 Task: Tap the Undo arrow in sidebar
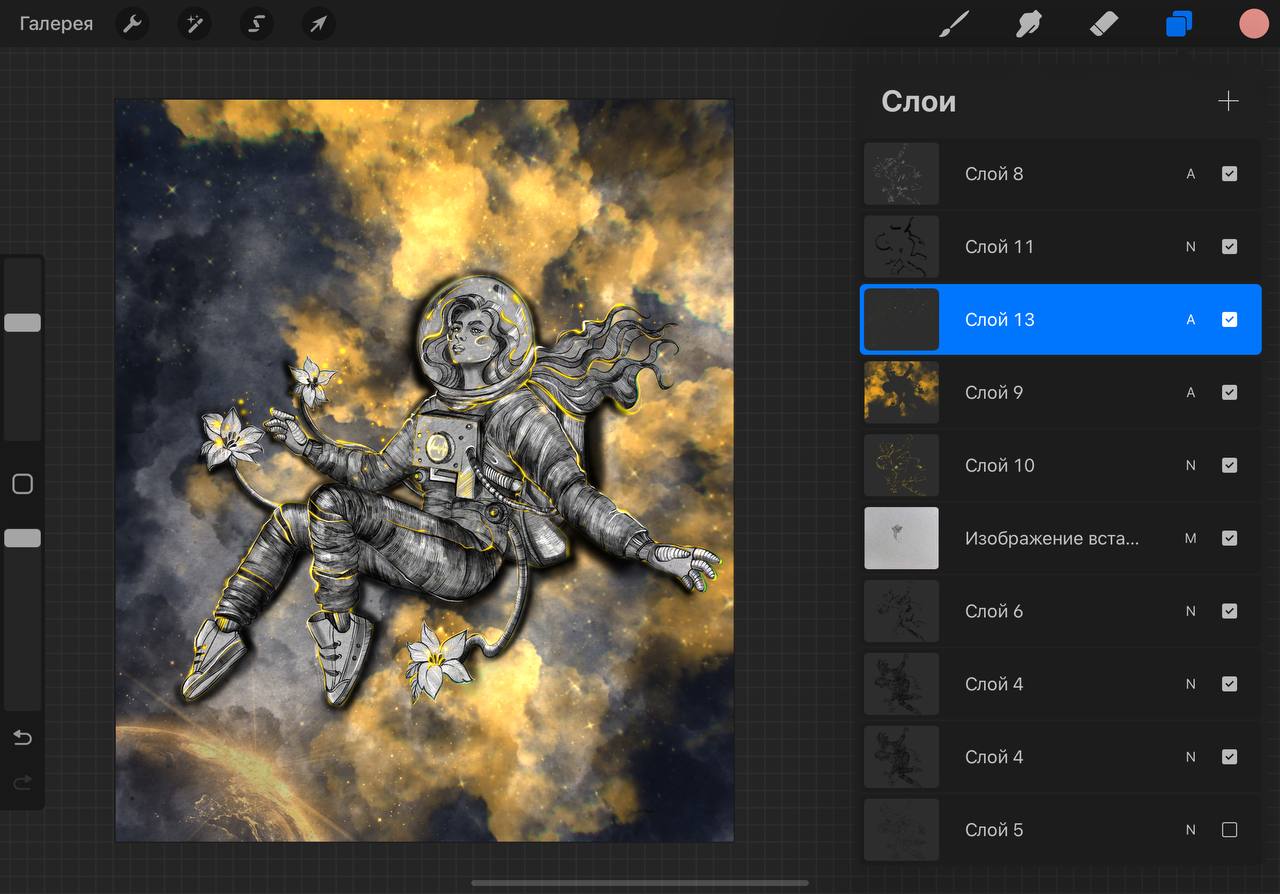pos(22,738)
